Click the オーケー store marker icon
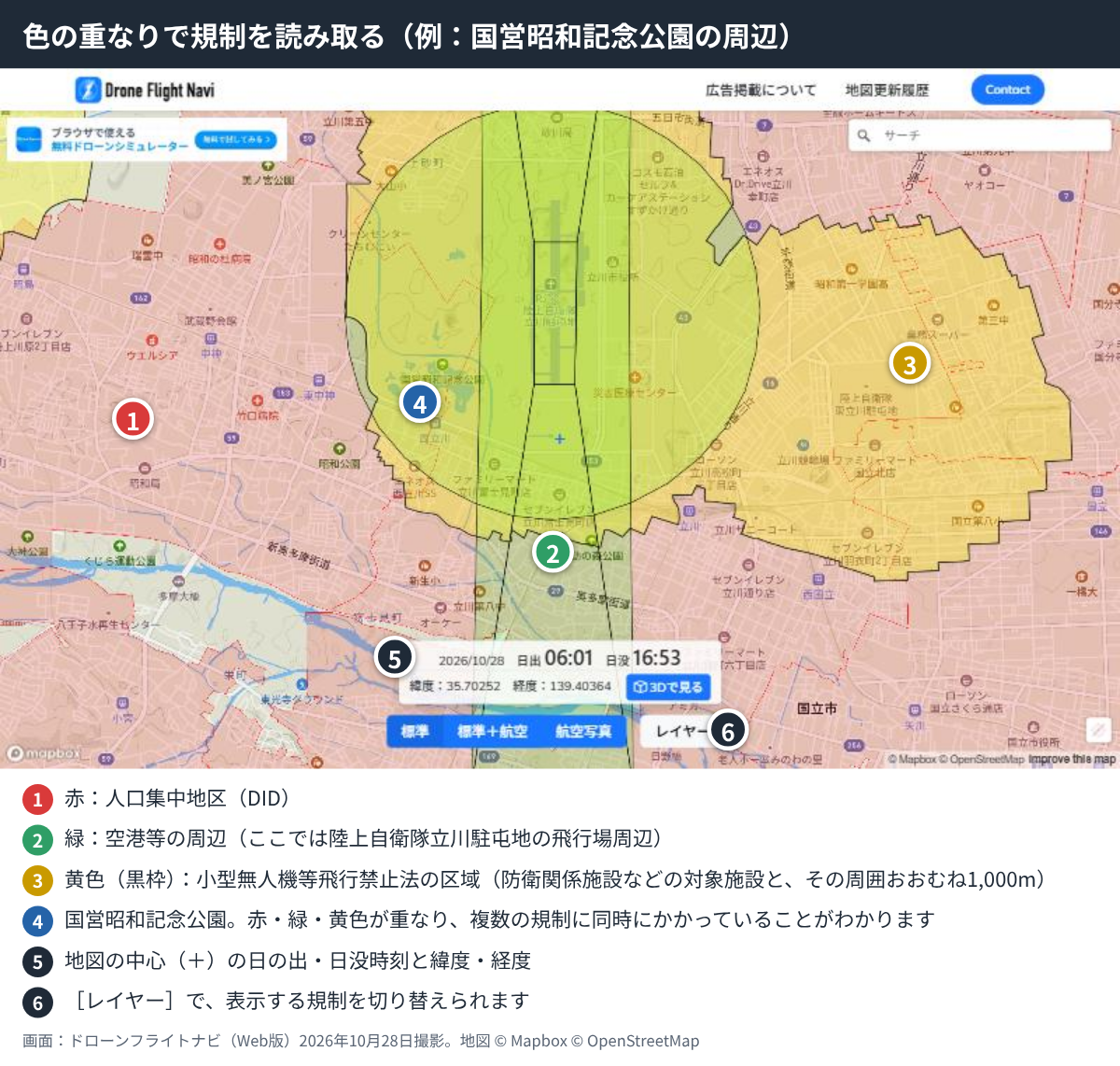Viewport: 1120px width, 1066px height. coord(440,608)
